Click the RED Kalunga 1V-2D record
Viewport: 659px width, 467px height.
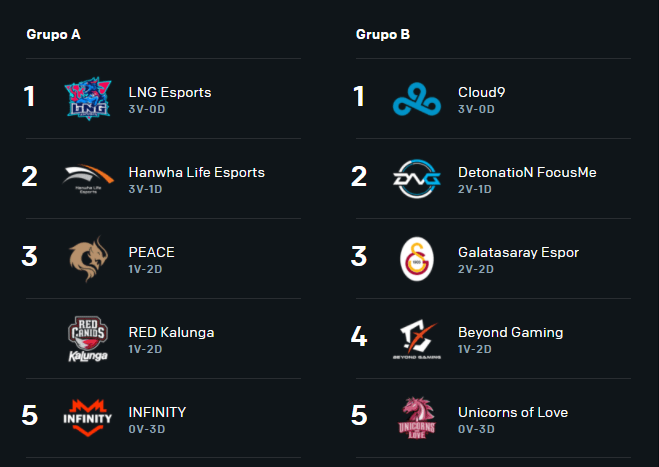146,349
